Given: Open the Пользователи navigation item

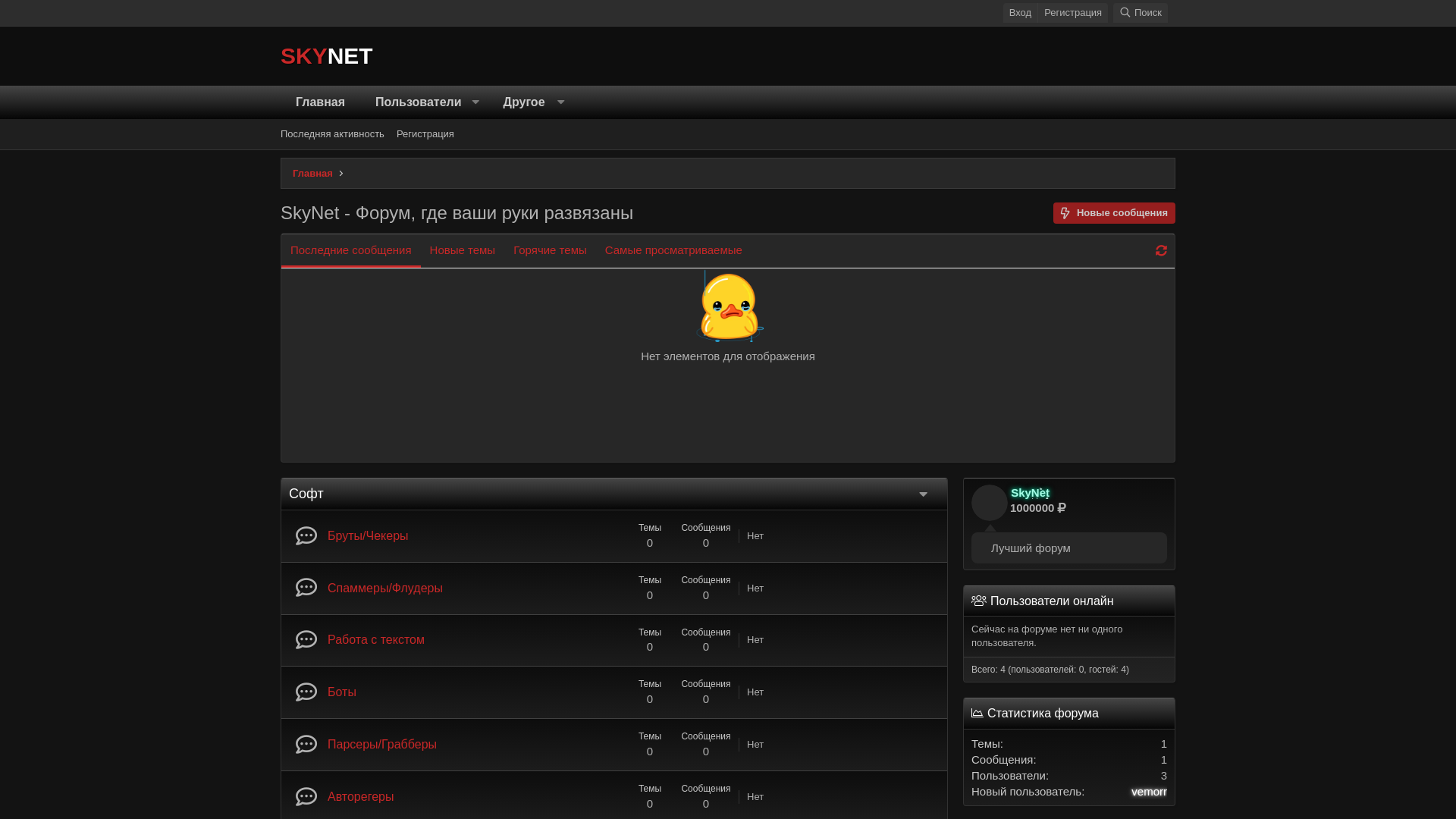Looking at the screenshot, I should click(418, 102).
